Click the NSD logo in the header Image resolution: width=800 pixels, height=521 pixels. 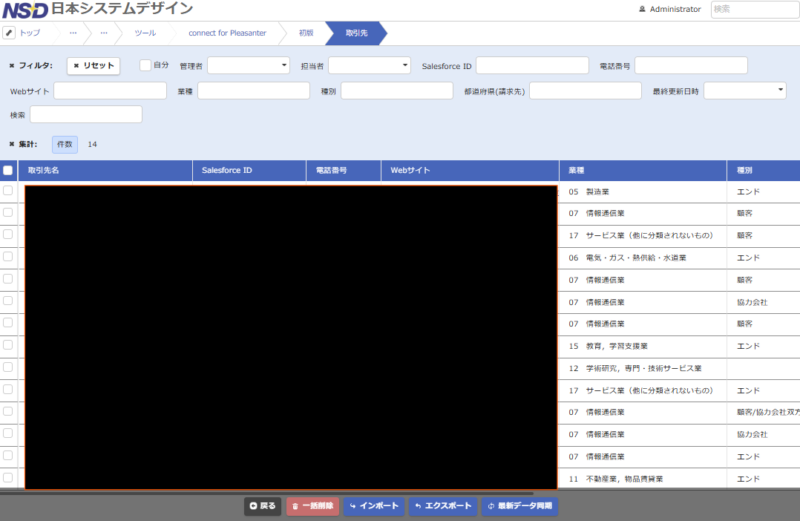(x=24, y=10)
